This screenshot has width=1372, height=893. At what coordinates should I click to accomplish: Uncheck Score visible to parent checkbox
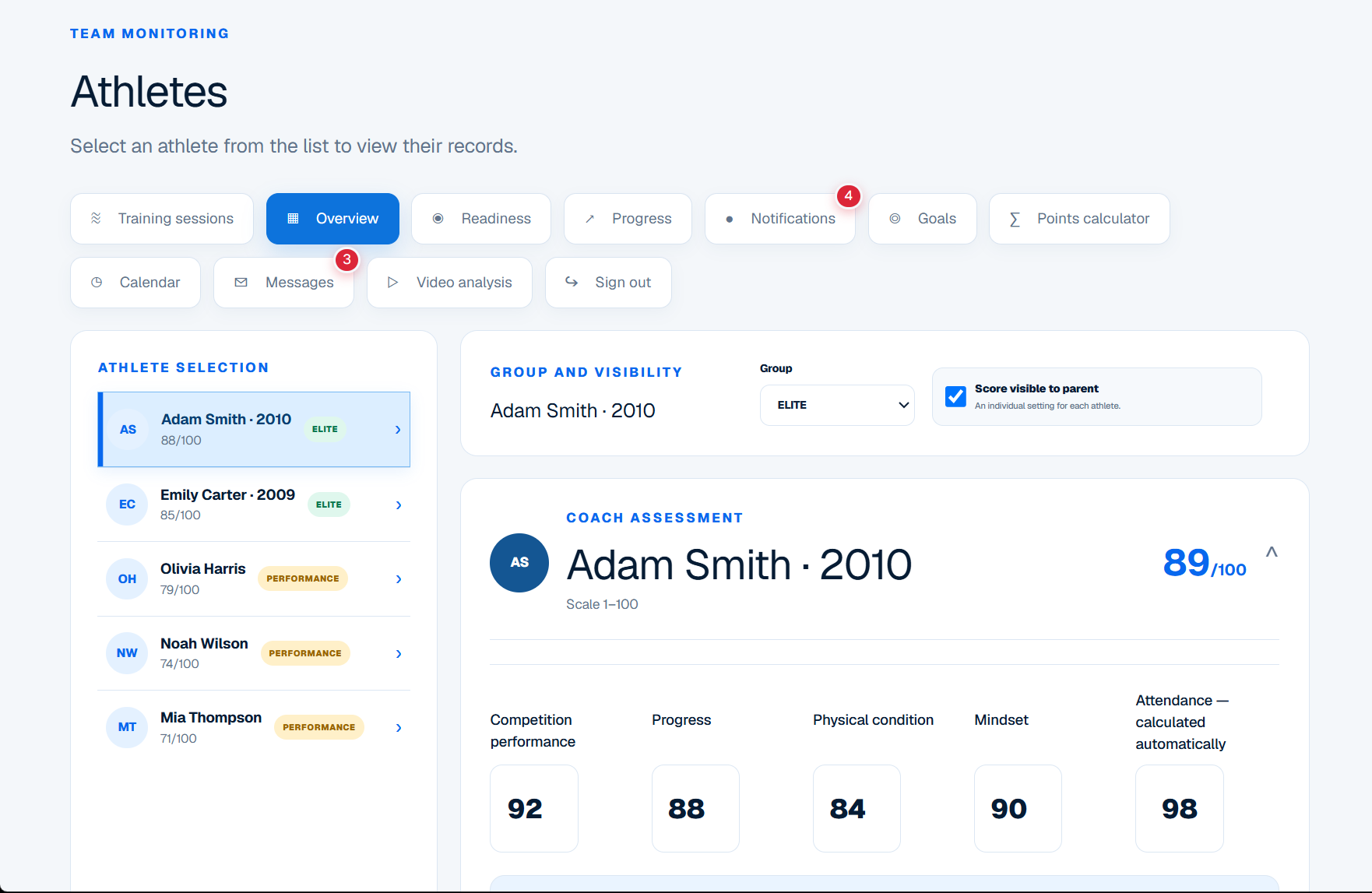[x=955, y=396]
